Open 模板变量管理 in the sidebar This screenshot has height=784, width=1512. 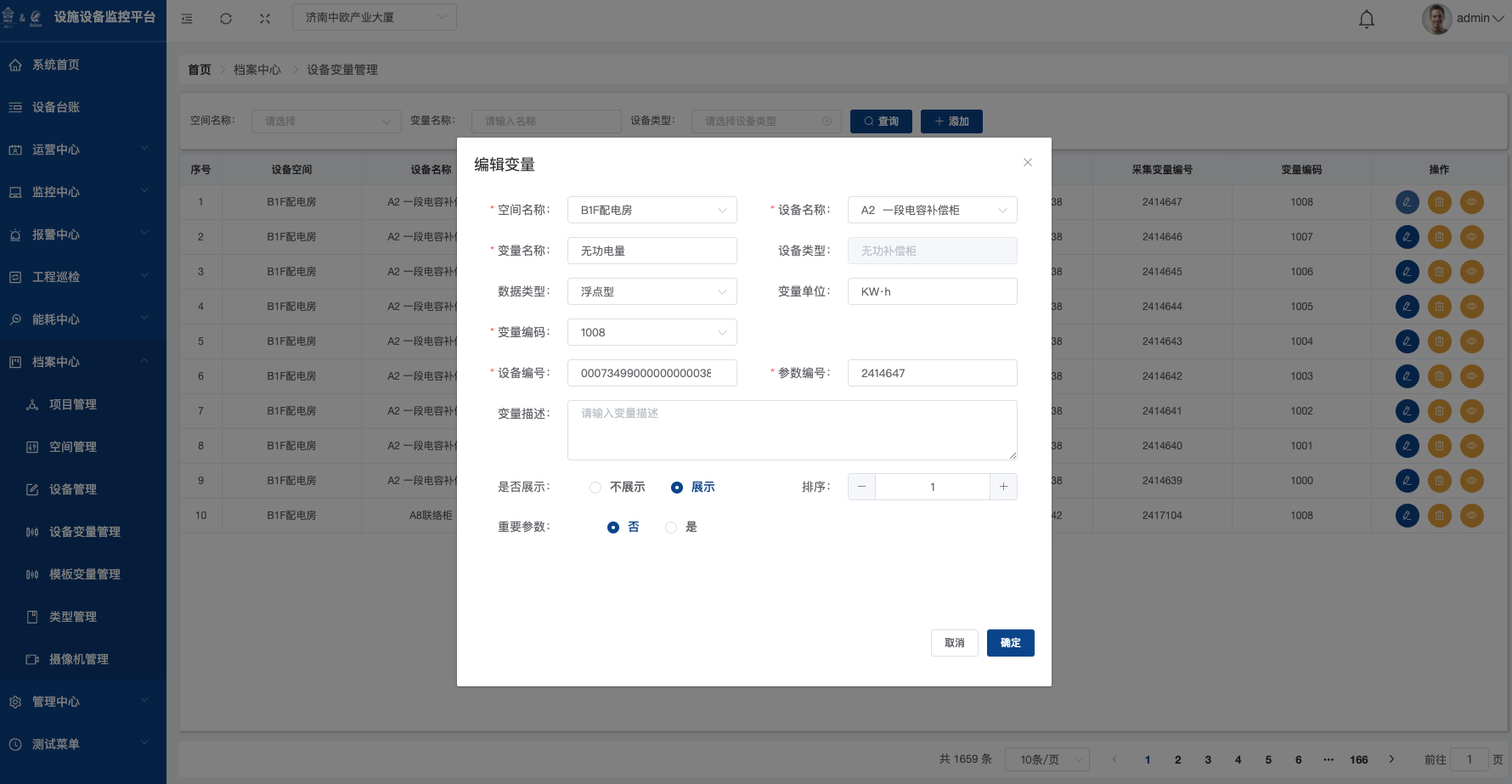tap(84, 574)
